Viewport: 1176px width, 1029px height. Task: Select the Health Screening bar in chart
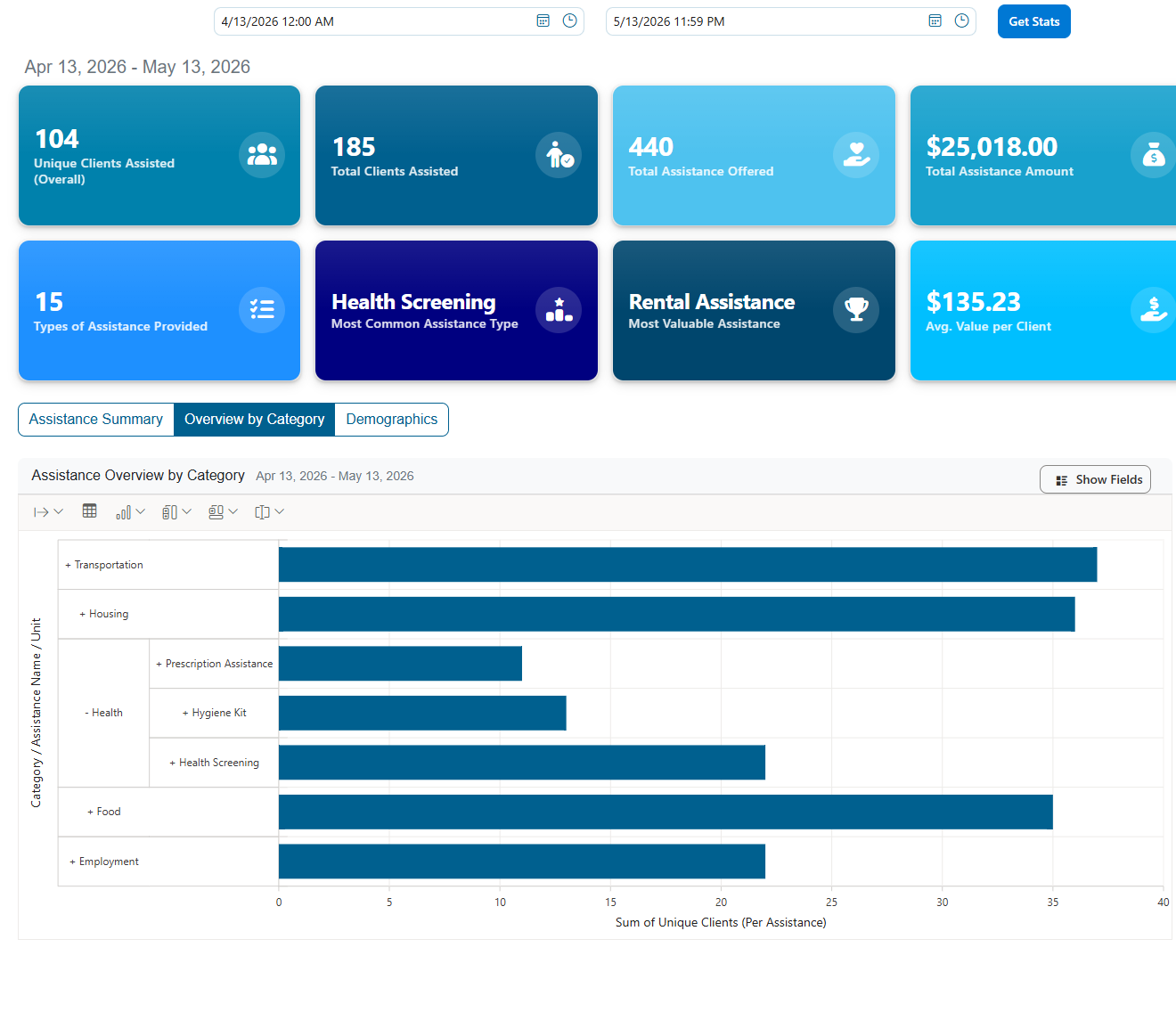pos(522,763)
